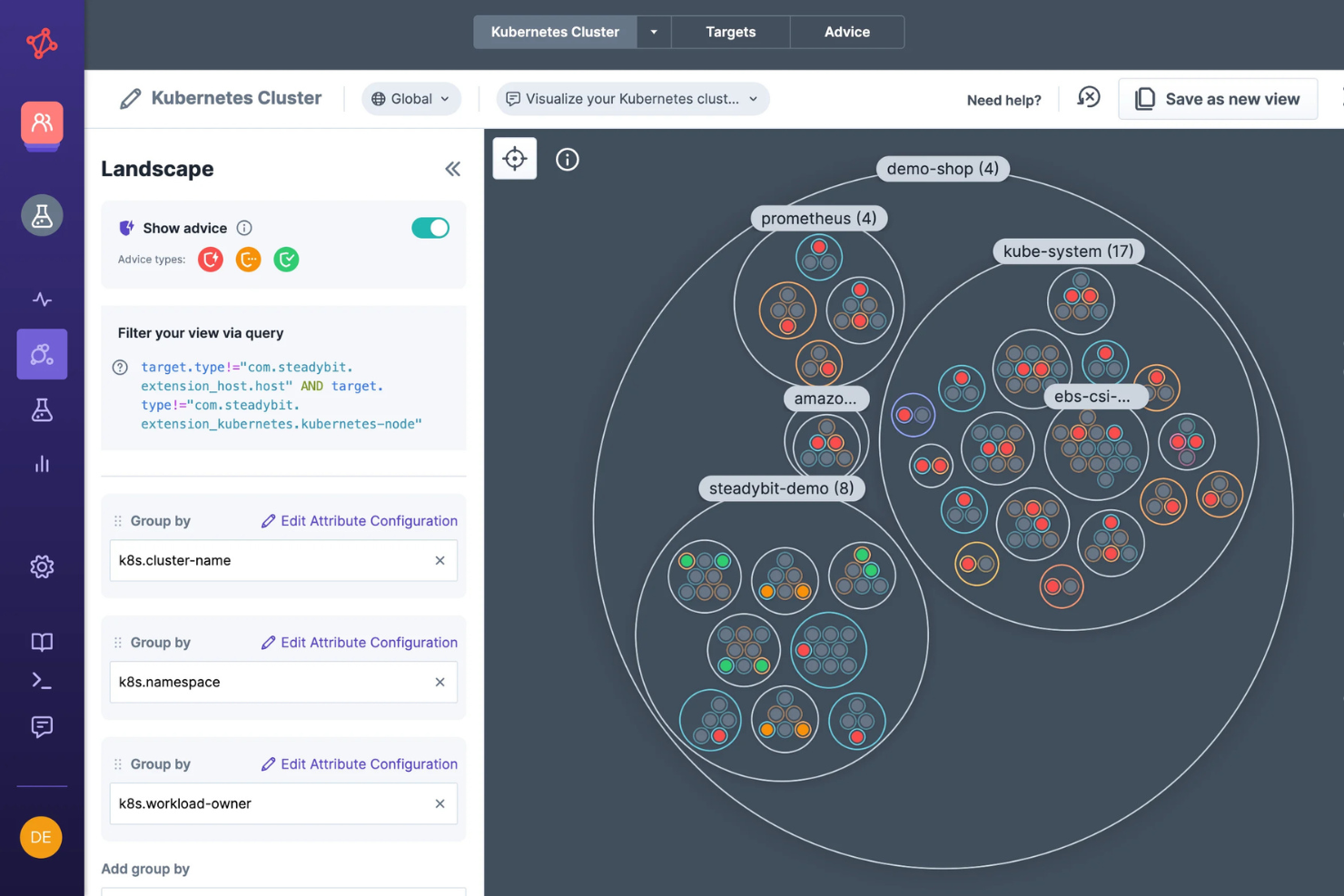The height and width of the screenshot is (896, 1344).
Task: Expand the Visualize your Kubernetes description dropdown
Action: (x=633, y=99)
